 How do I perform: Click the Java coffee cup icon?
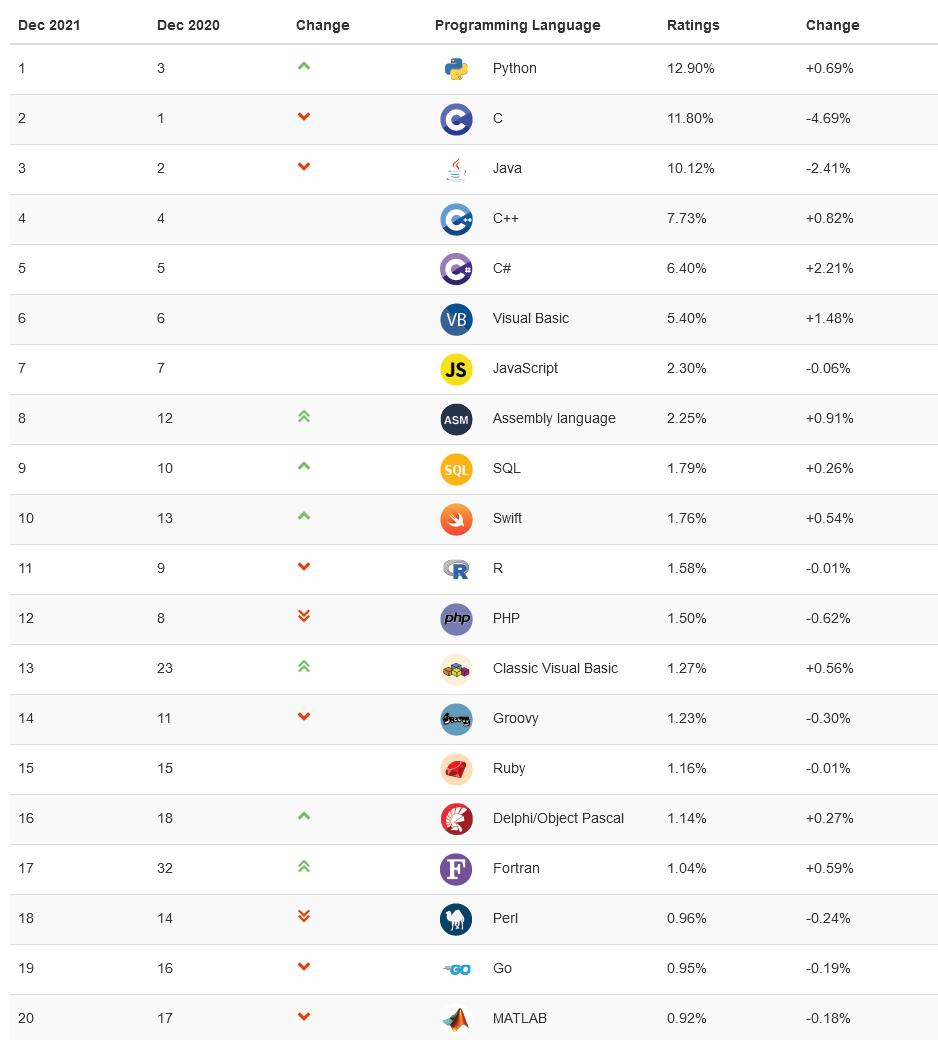pos(456,169)
